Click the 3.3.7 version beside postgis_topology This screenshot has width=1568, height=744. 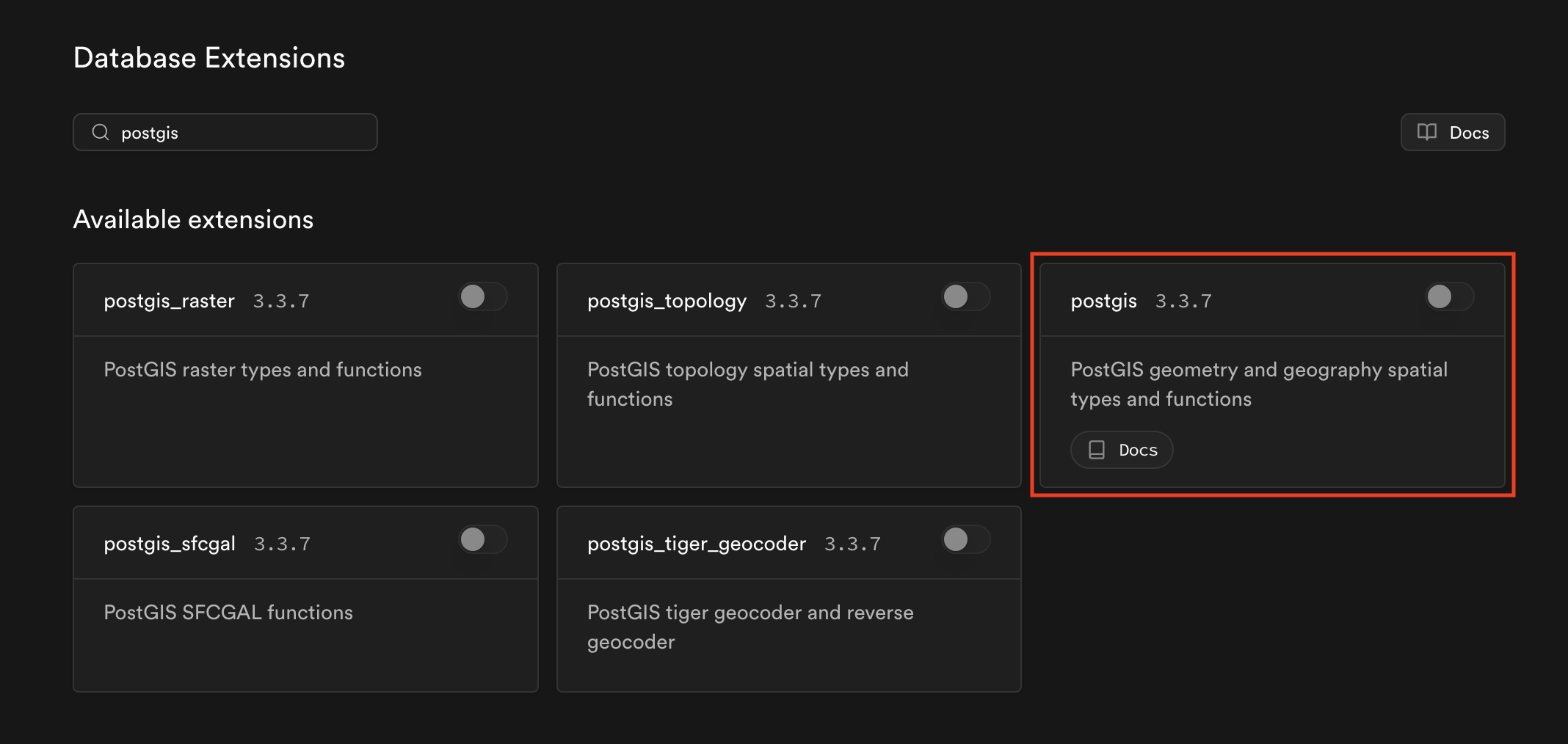point(794,301)
